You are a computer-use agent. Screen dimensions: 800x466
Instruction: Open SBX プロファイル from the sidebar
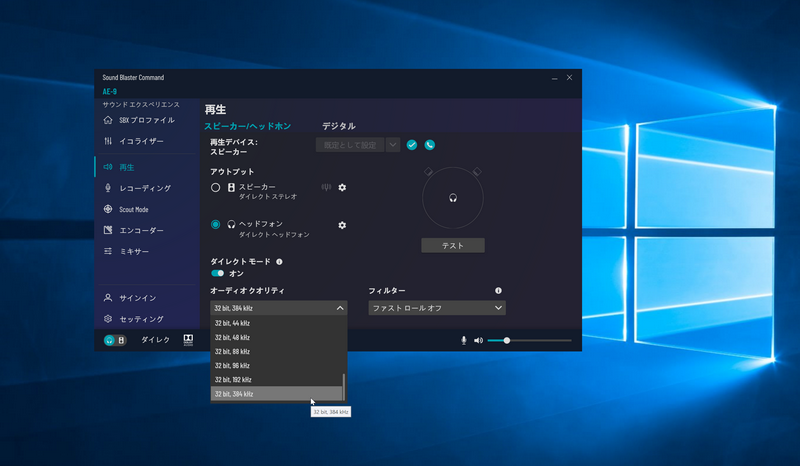pos(139,120)
